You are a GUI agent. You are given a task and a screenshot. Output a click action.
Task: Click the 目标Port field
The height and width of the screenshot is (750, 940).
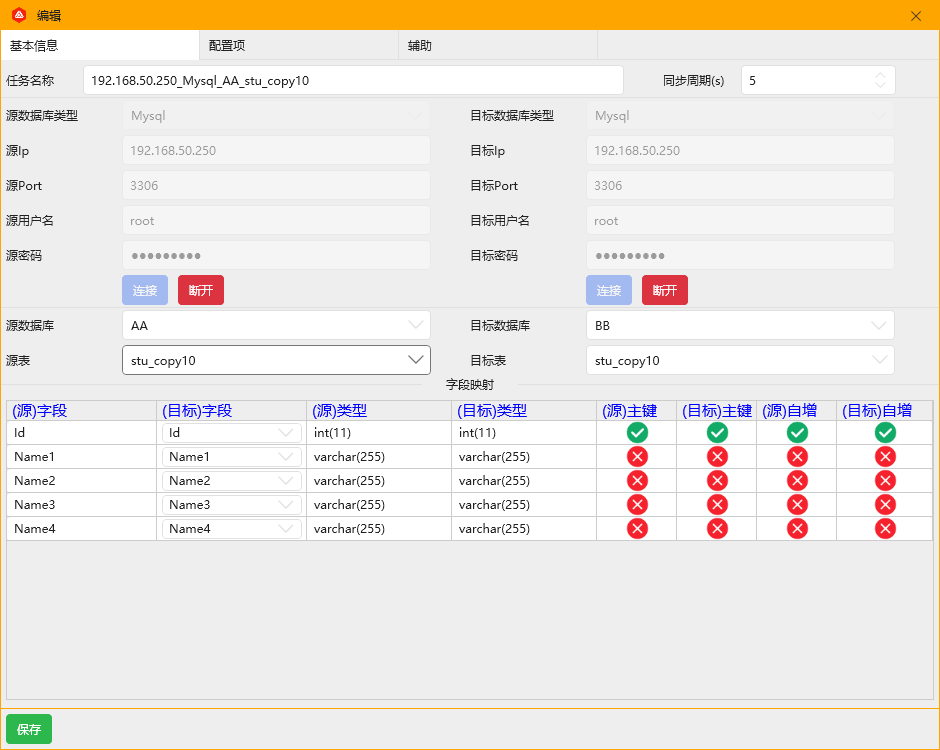740,185
